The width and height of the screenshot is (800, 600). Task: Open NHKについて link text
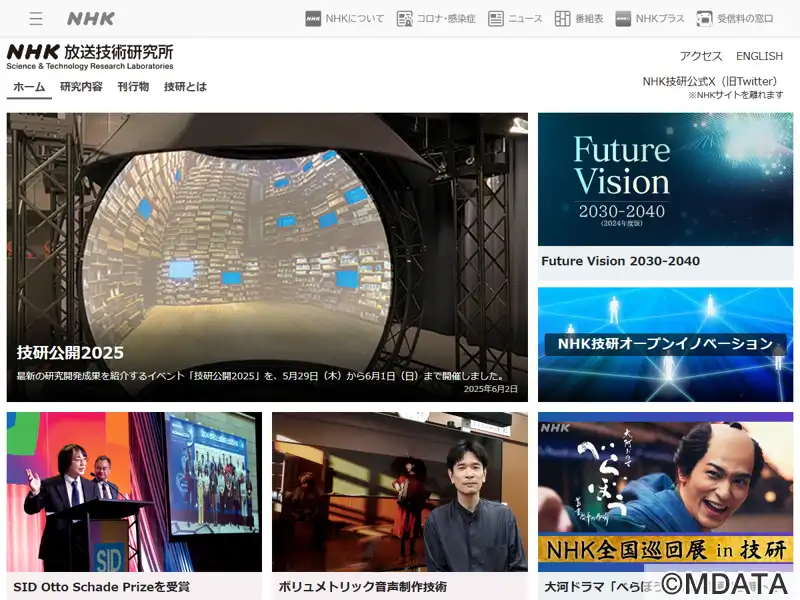click(x=355, y=19)
